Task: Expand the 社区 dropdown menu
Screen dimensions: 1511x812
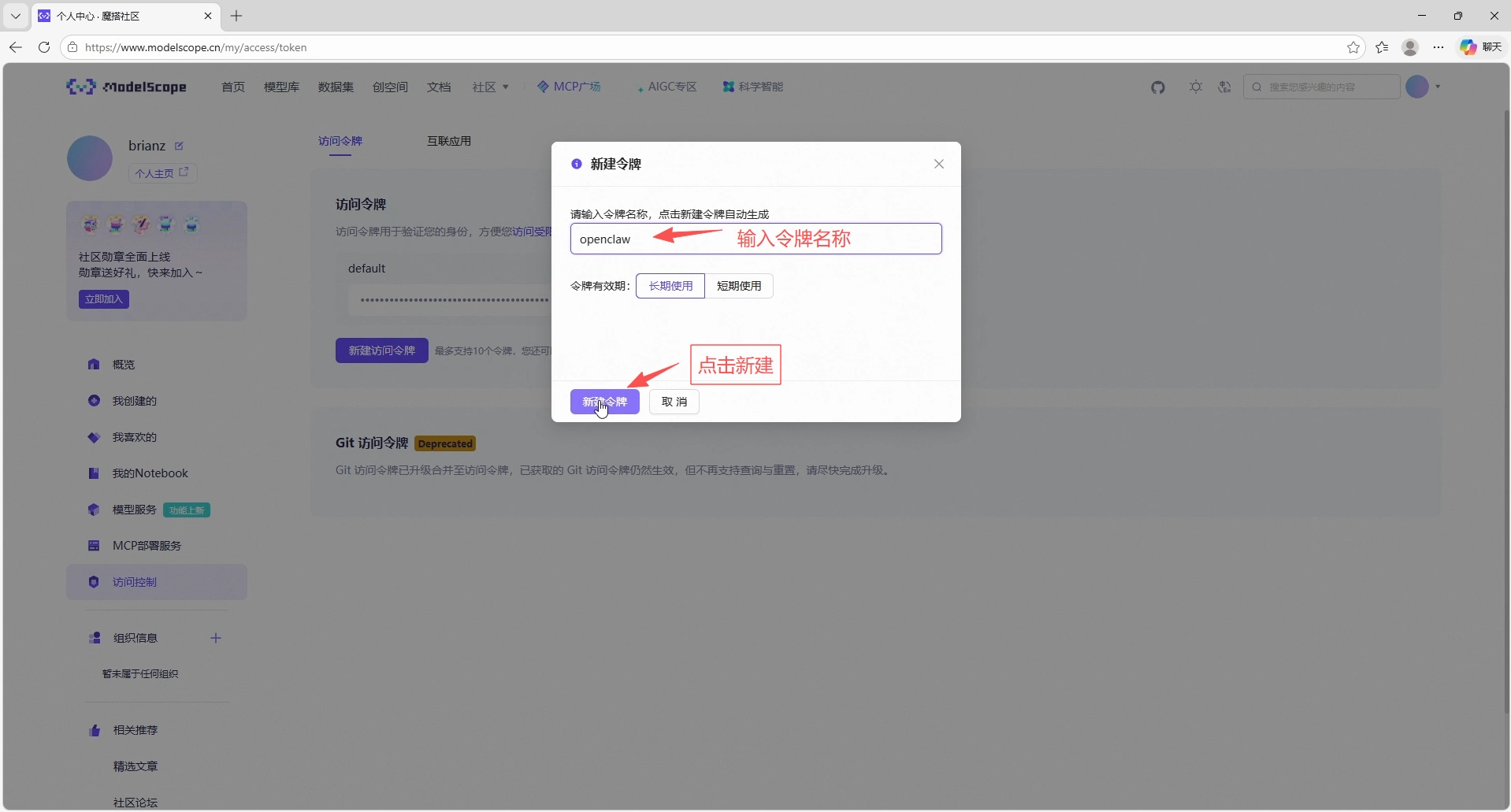Action: 491,87
